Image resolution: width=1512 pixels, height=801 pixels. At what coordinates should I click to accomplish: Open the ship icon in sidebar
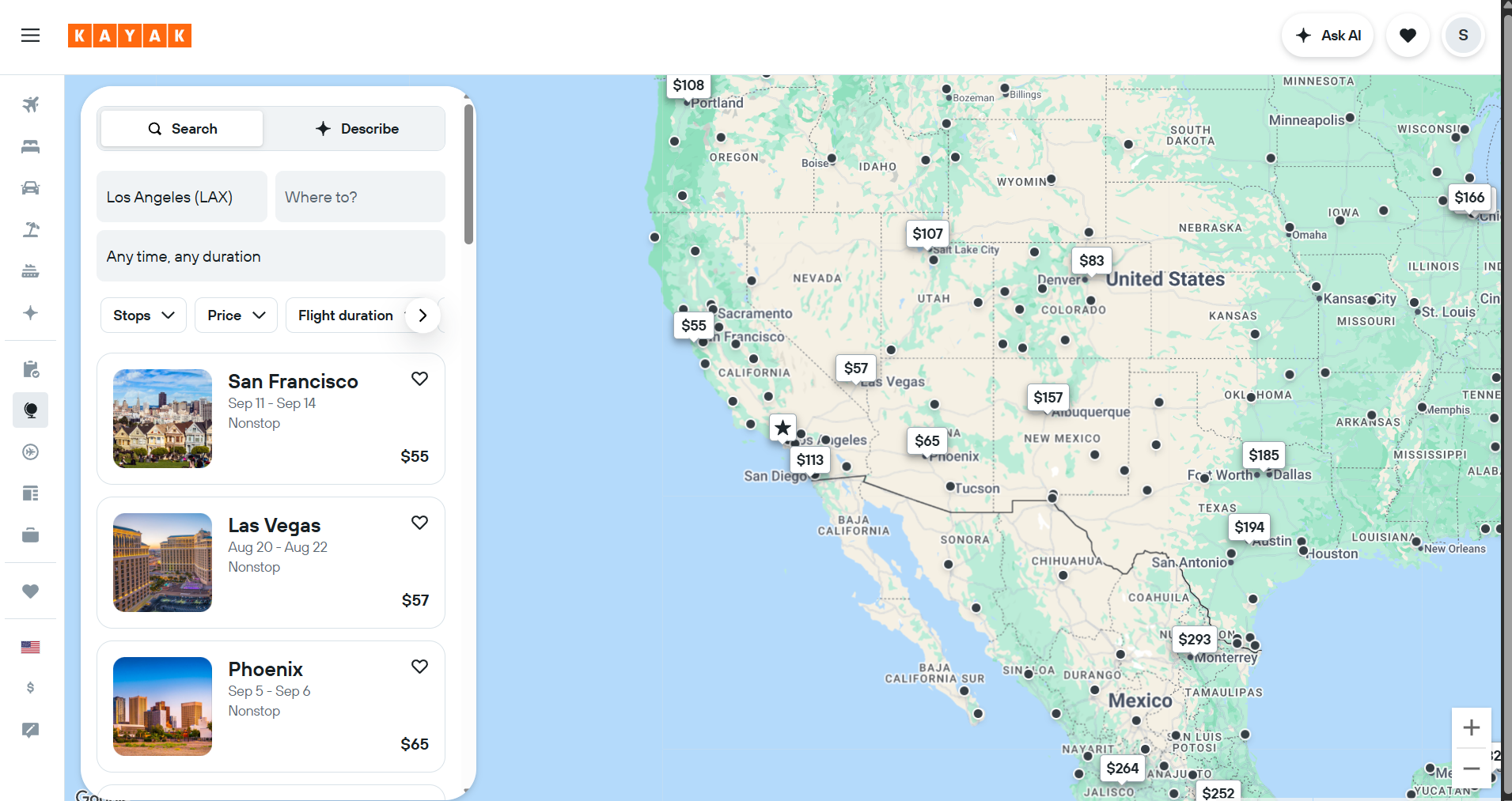coord(30,271)
